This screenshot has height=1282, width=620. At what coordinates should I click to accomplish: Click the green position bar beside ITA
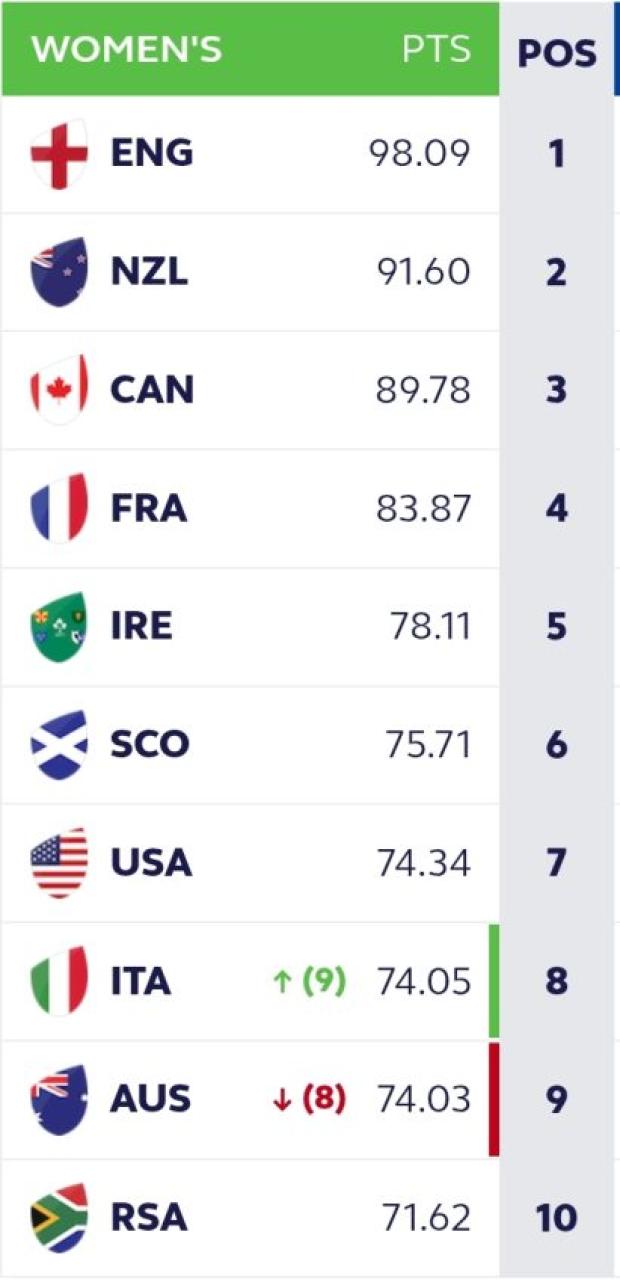[494, 981]
